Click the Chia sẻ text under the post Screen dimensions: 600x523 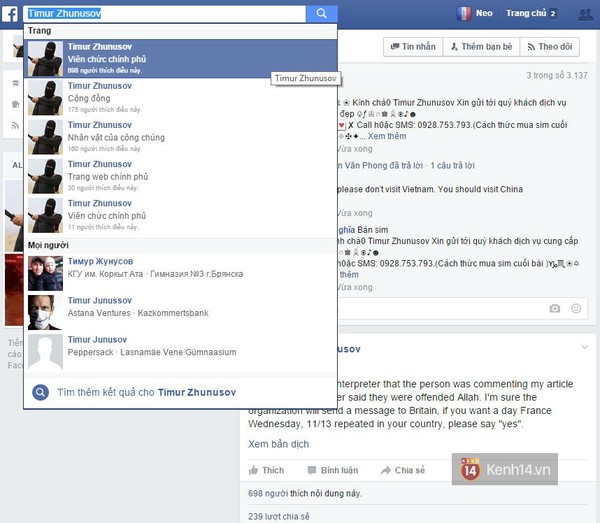[410, 470]
